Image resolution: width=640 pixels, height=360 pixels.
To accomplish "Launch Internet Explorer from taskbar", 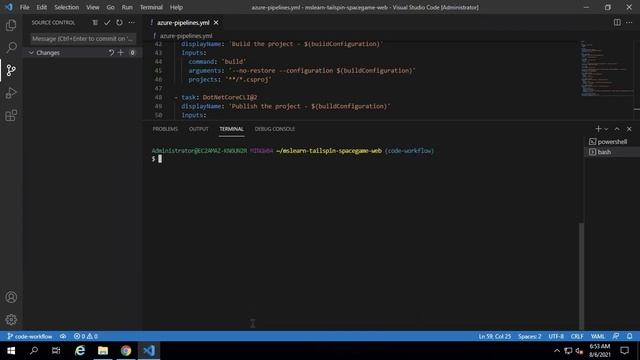I will coord(80,351).
